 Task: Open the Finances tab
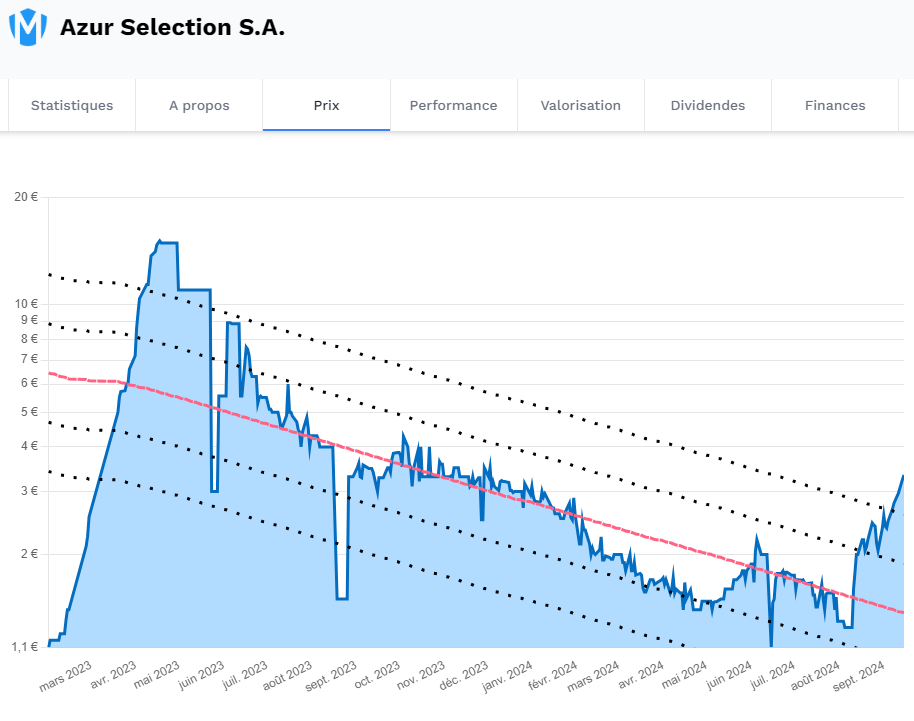tap(835, 105)
